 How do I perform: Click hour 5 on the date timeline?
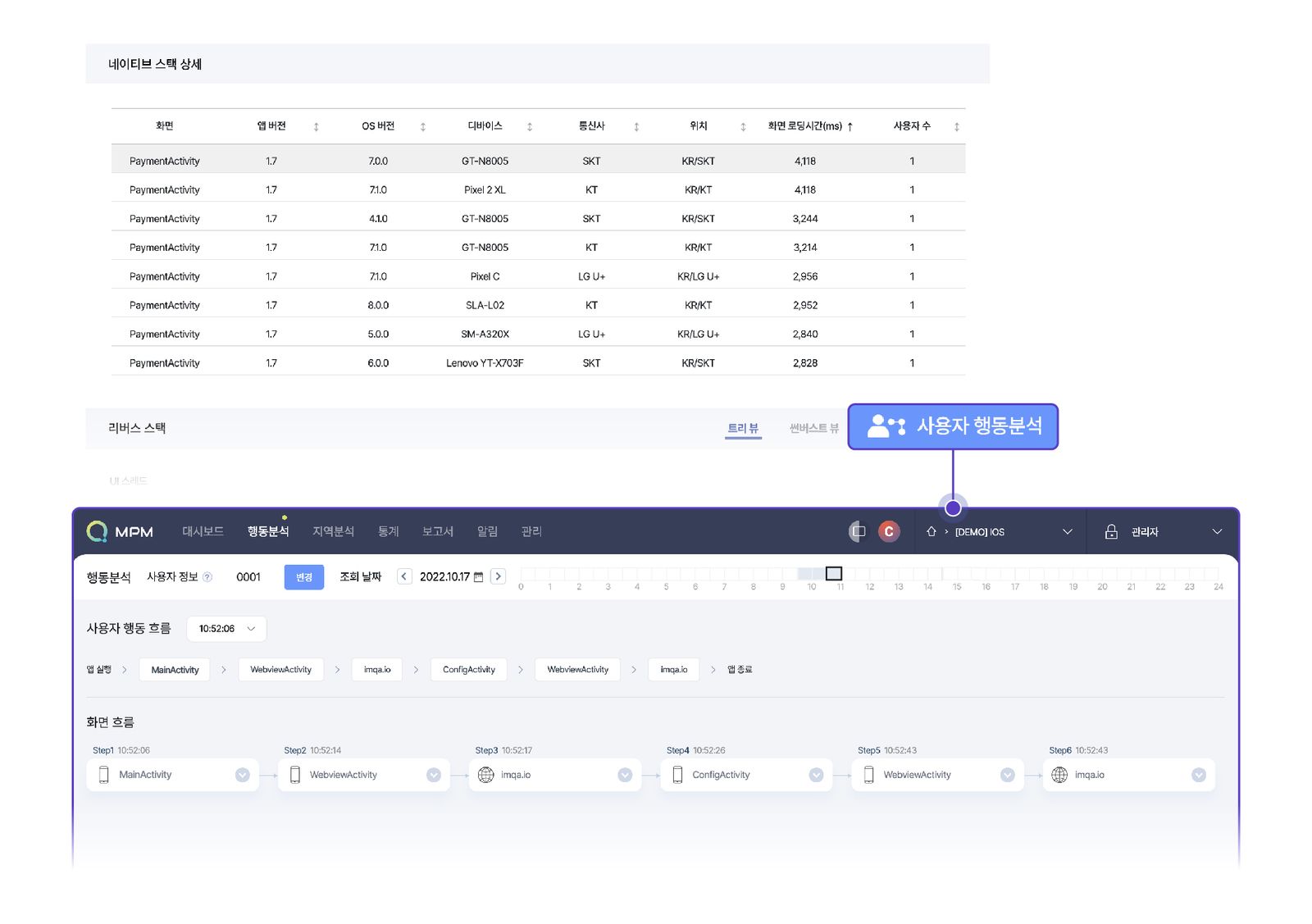[666, 586]
